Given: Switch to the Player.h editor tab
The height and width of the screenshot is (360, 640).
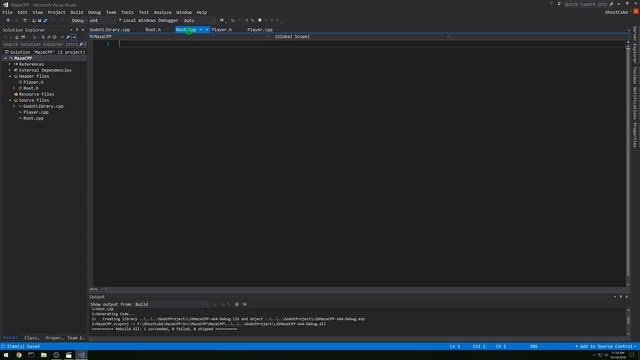Looking at the screenshot, I should click(x=222, y=29).
